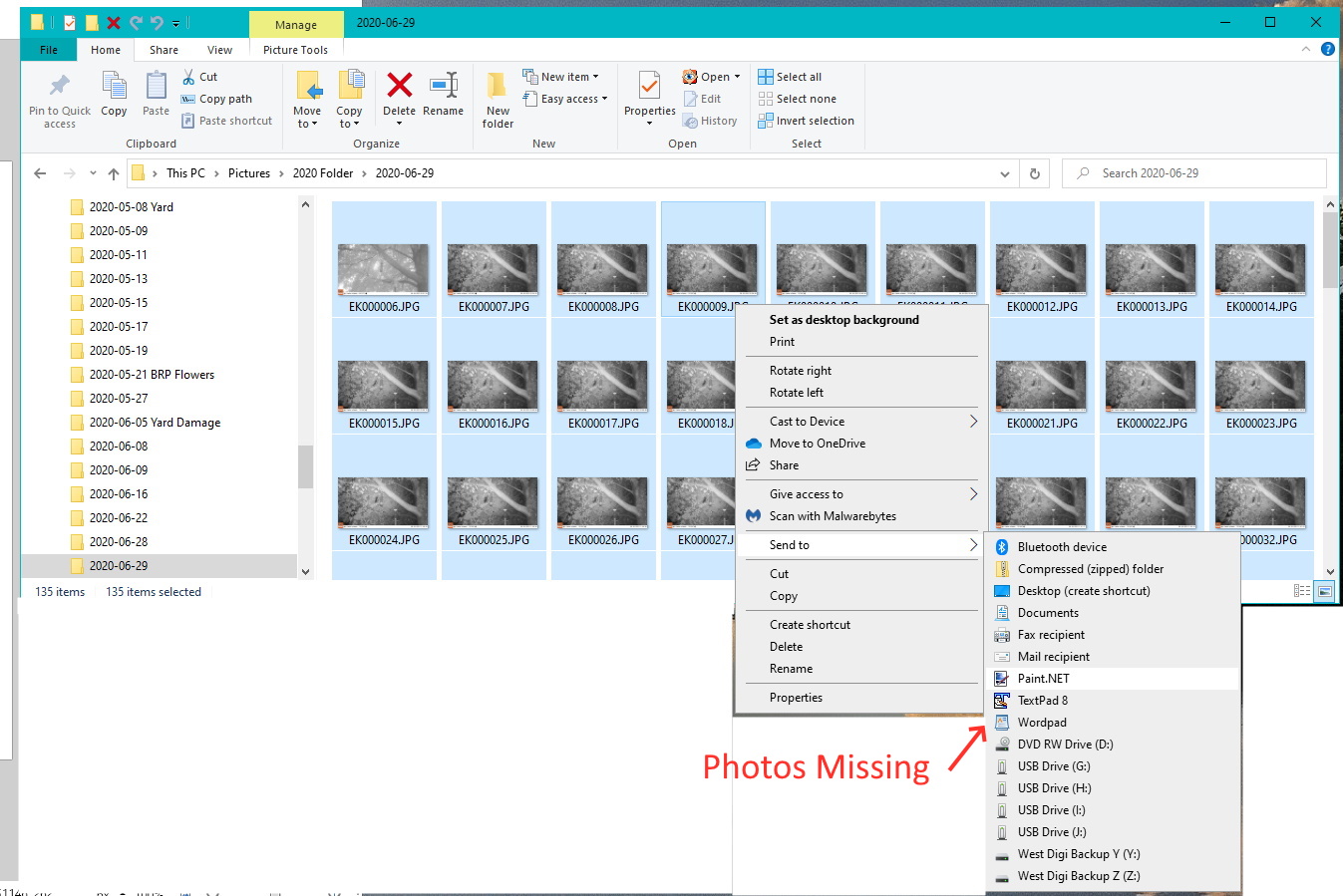Click inside the Search 2020-06-29 box
The height and width of the screenshot is (896, 1343).
pos(1192,172)
